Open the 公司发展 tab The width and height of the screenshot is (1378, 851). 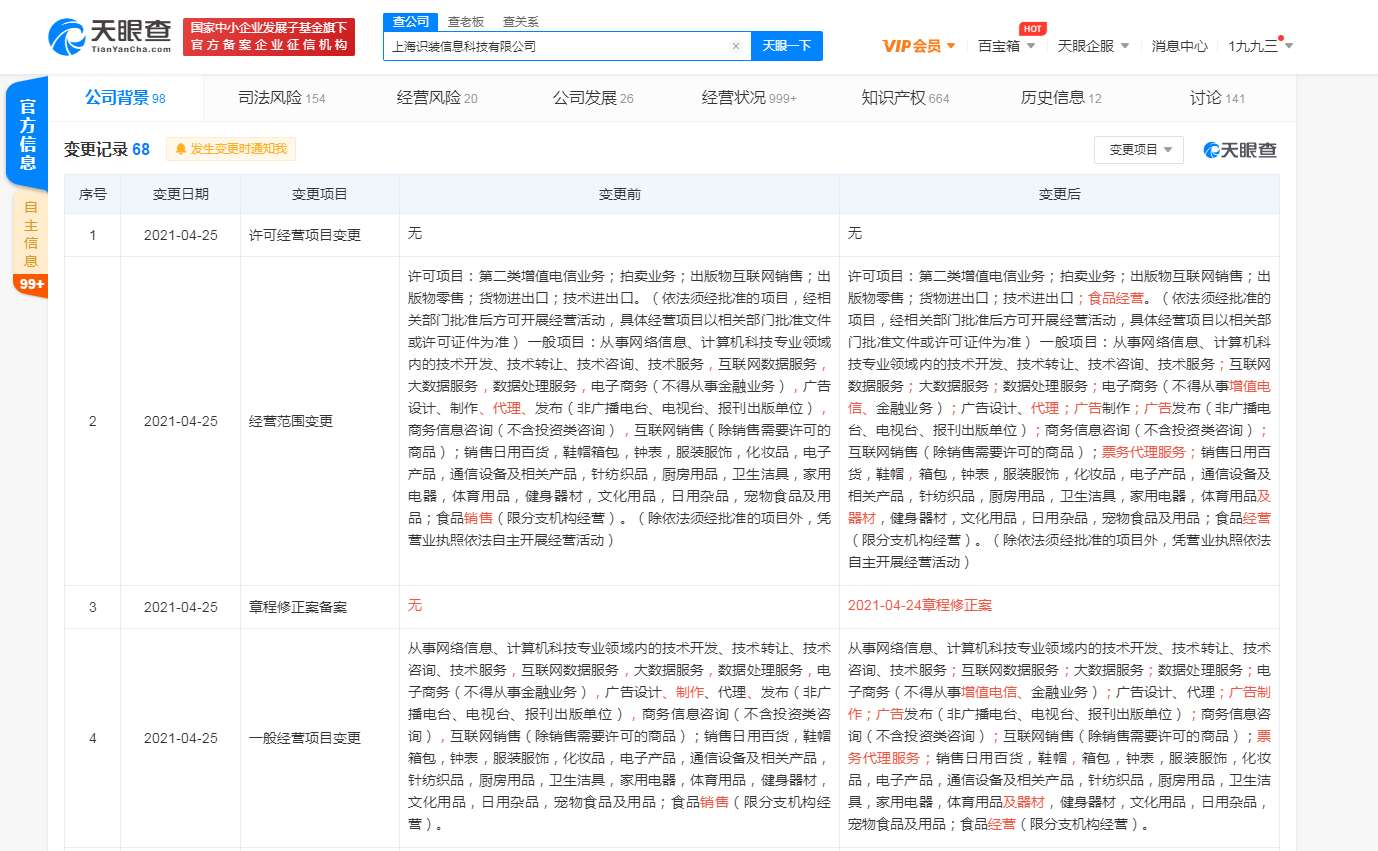click(x=593, y=98)
